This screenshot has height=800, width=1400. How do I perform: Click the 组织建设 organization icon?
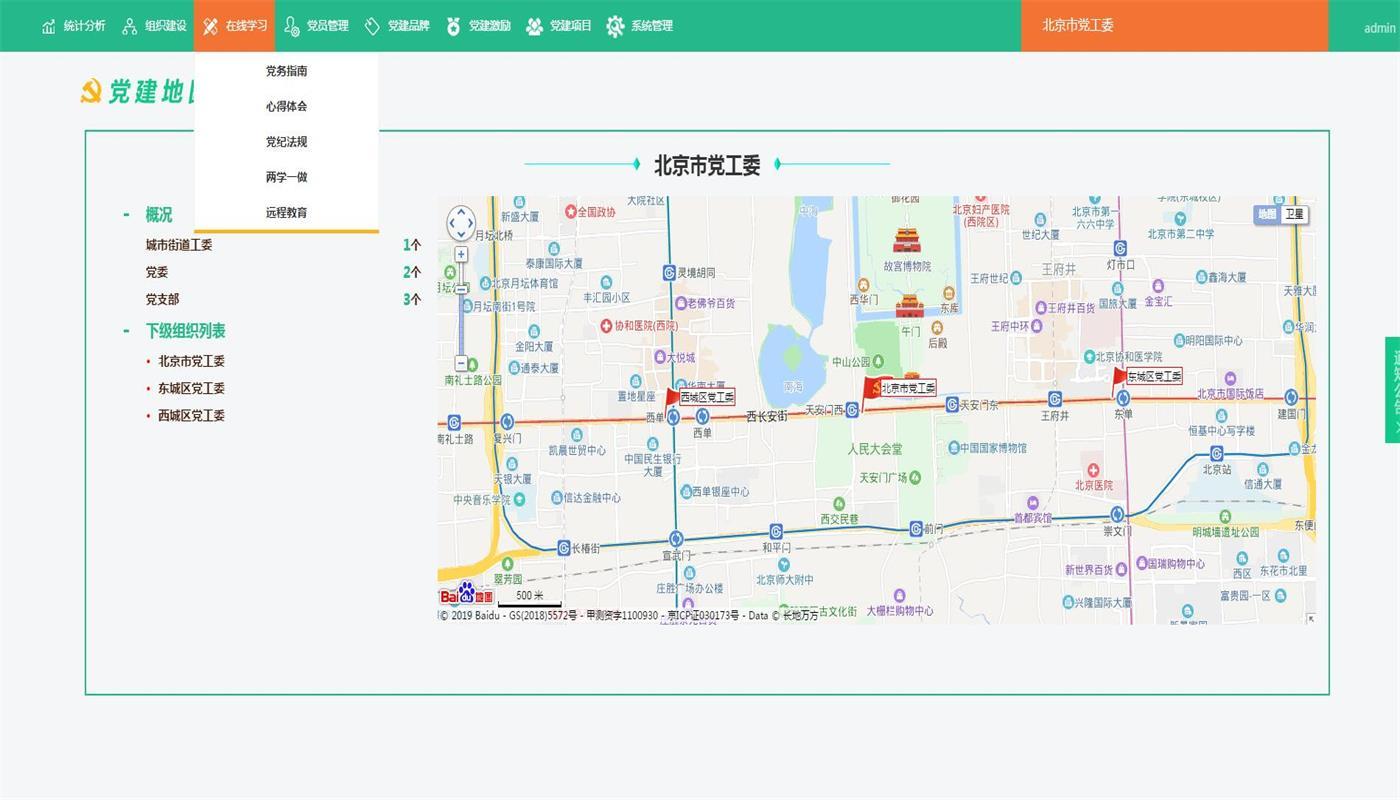pyautogui.click(x=130, y=26)
